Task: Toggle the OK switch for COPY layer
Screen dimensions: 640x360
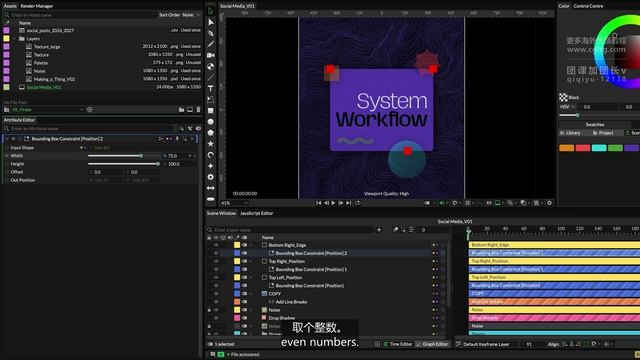Action: pos(244,293)
